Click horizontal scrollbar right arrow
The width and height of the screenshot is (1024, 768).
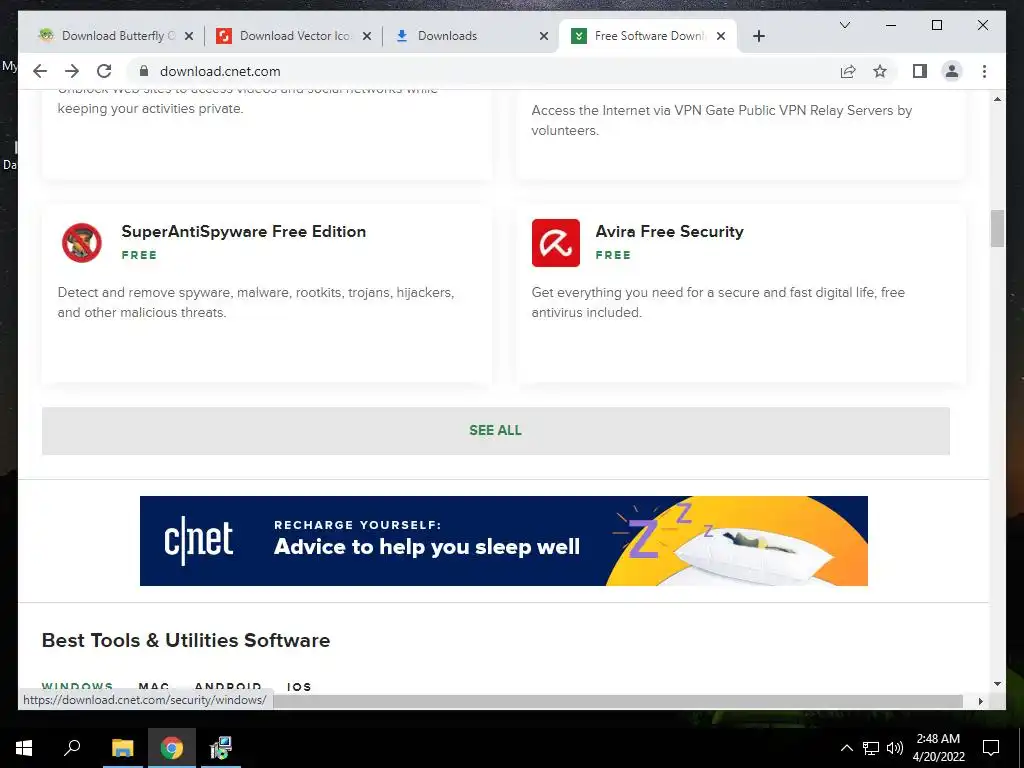[980, 701]
